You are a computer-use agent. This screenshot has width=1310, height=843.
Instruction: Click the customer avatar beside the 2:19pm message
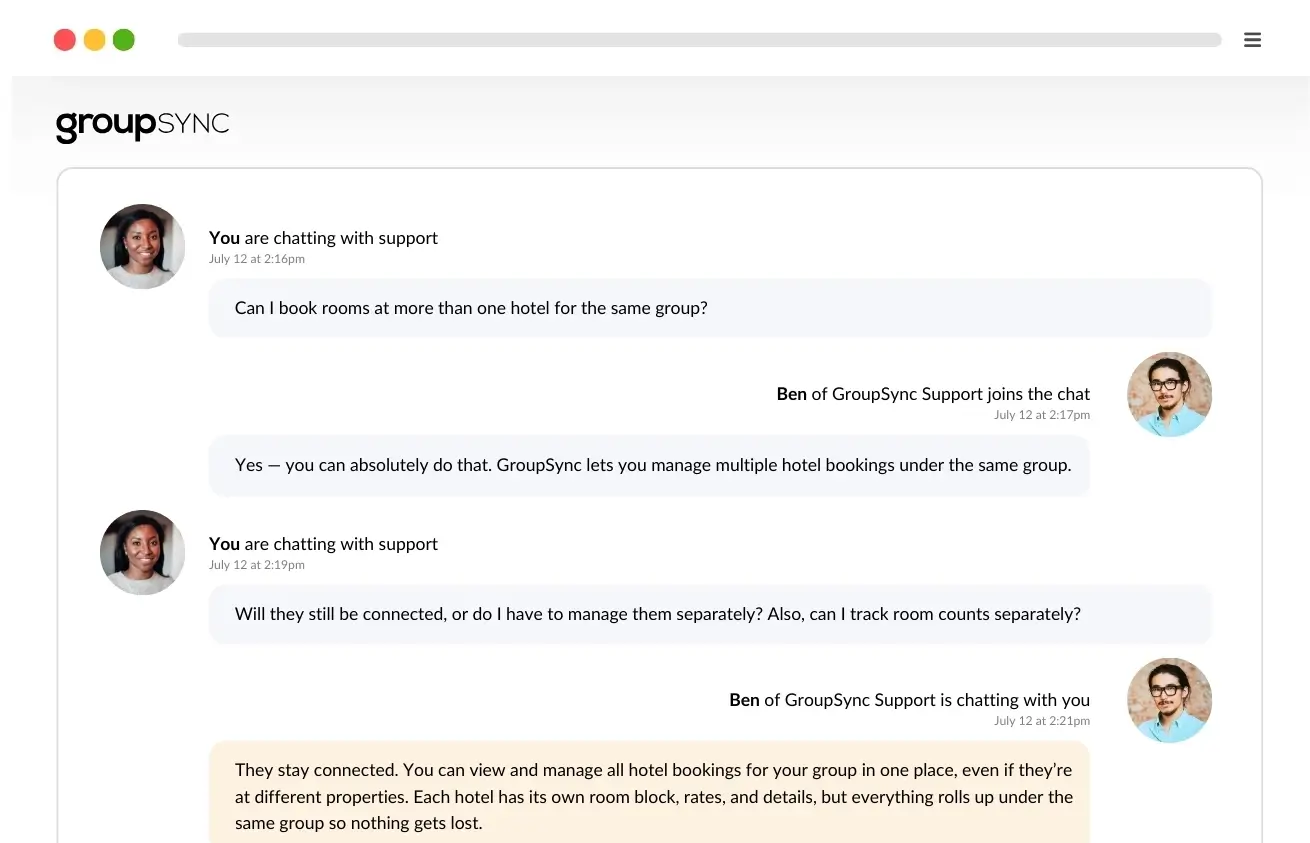pyautogui.click(x=143, y=553)
